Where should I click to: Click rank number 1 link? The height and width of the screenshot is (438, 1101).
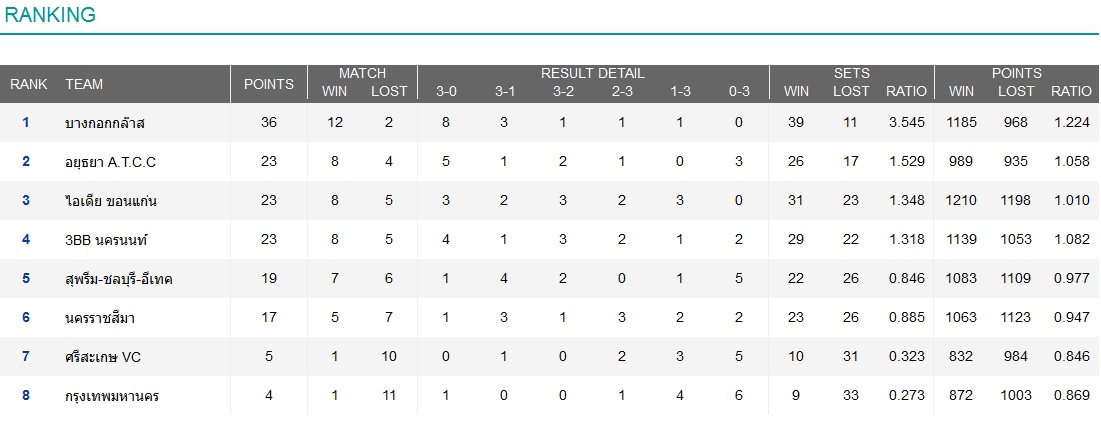[x=26, y=123]
